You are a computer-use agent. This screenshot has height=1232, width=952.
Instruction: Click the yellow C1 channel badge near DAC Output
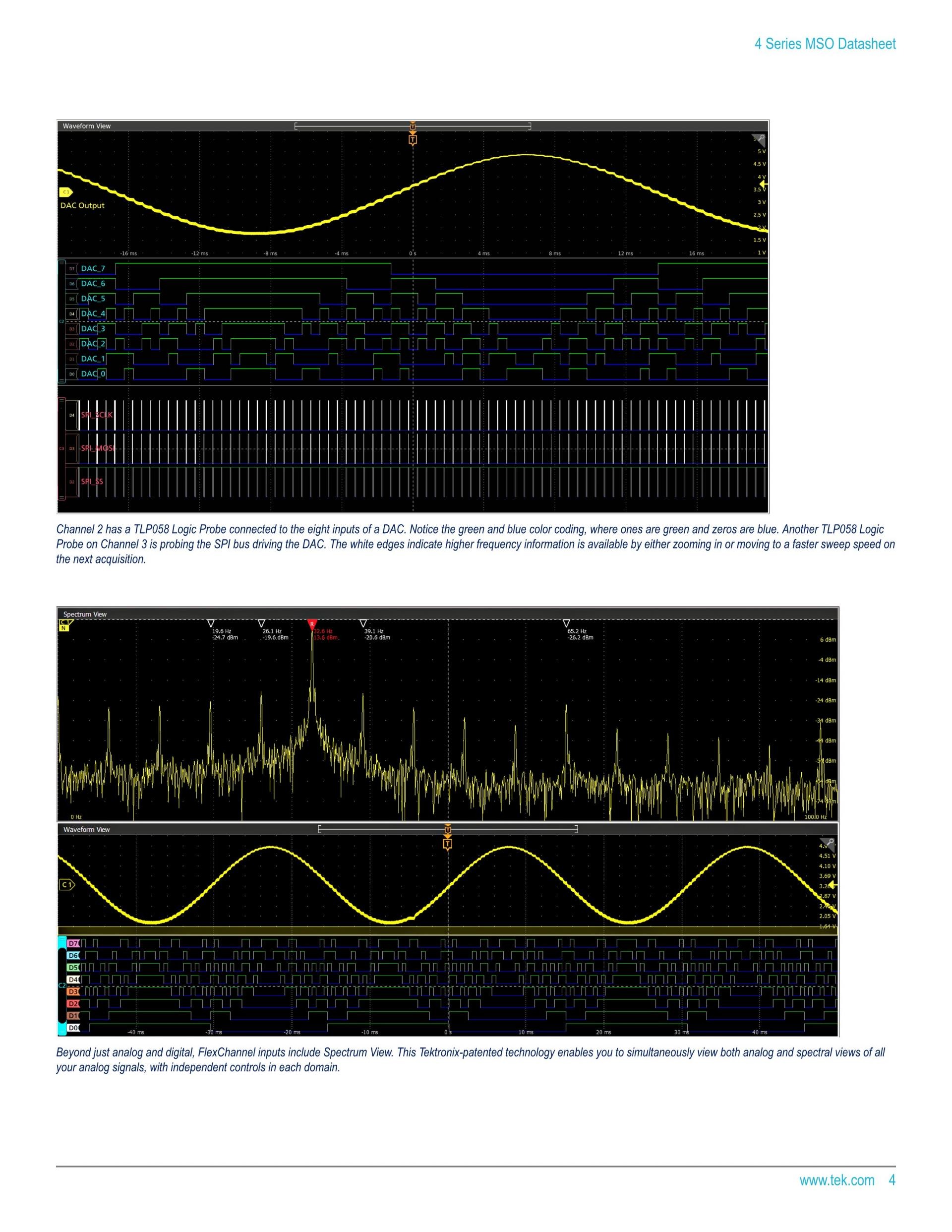[66, 192]
